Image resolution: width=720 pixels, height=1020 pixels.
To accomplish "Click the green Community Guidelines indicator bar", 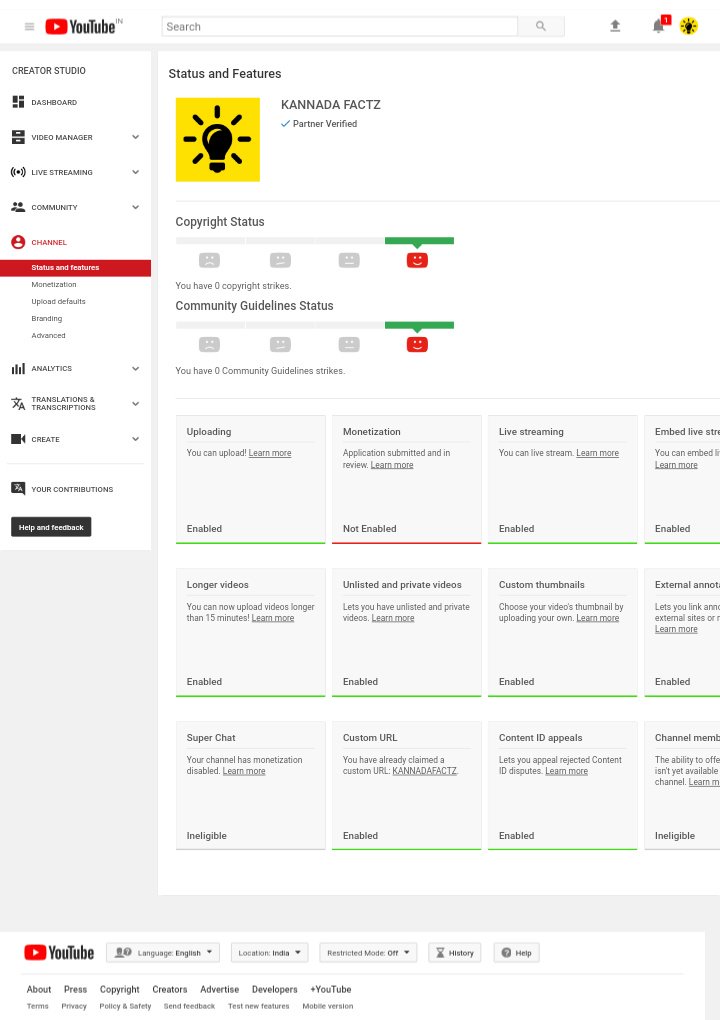I will pos(420,325).
